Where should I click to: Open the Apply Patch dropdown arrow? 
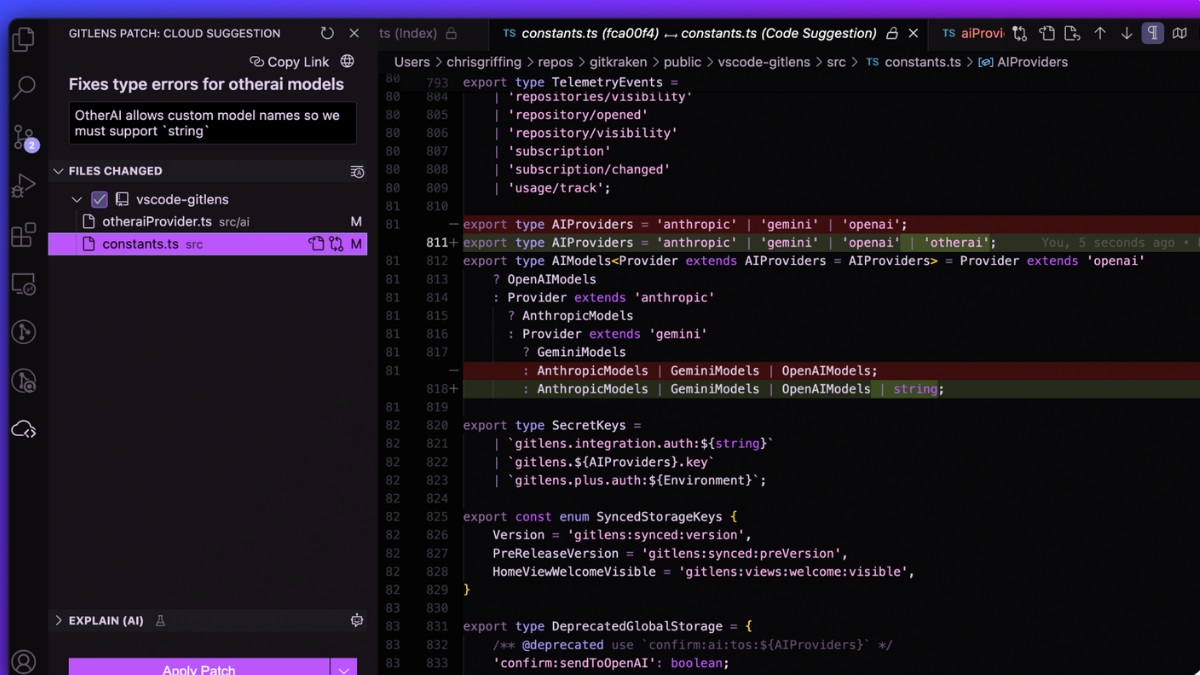click(x=344, y=668)
